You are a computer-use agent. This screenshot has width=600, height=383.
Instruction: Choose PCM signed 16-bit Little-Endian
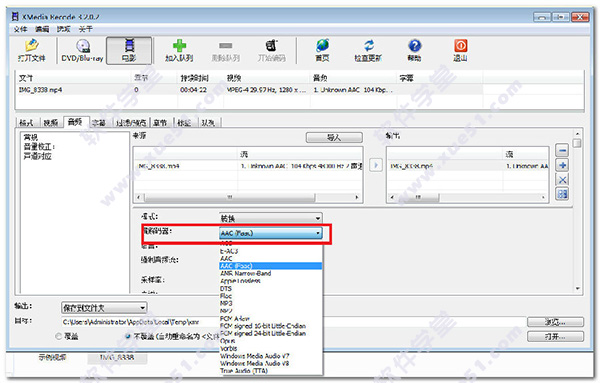[271, 326]
